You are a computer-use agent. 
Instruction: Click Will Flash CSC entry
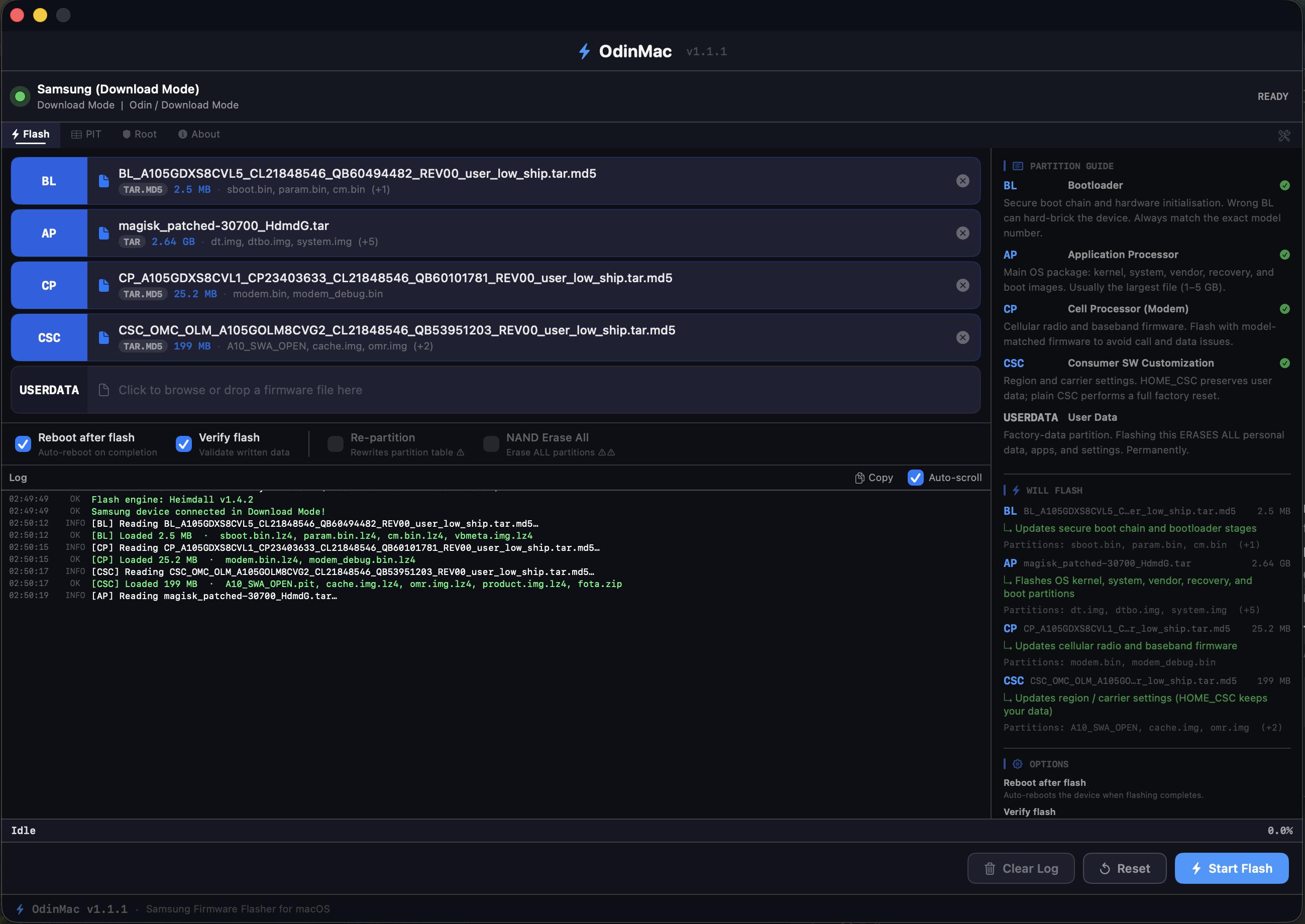click(1147, 681)
